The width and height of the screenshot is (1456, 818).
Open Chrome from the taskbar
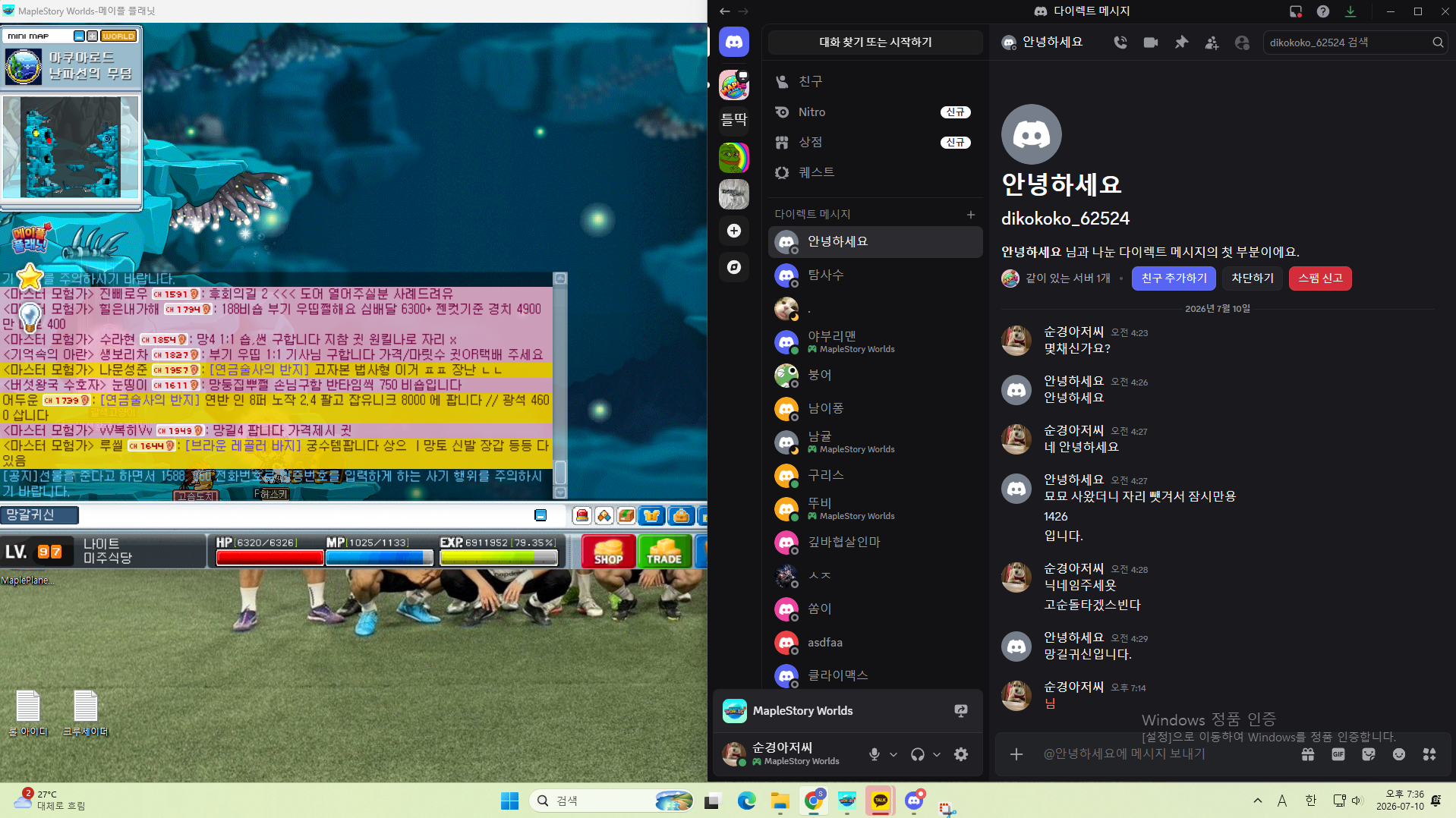coord(814,801)
